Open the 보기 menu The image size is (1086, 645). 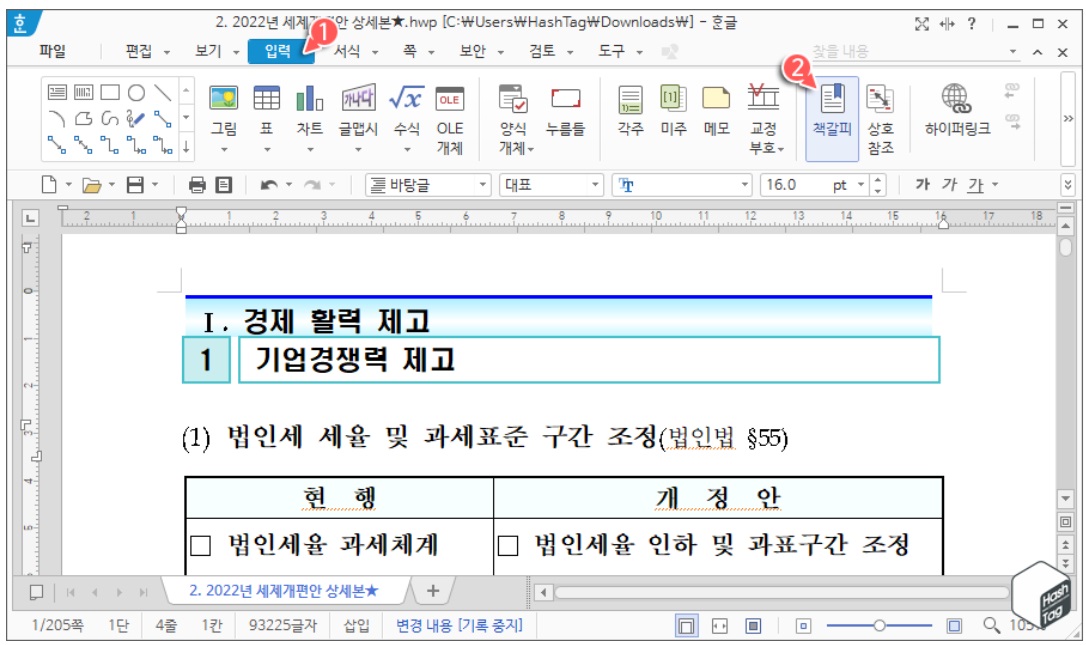208,51
